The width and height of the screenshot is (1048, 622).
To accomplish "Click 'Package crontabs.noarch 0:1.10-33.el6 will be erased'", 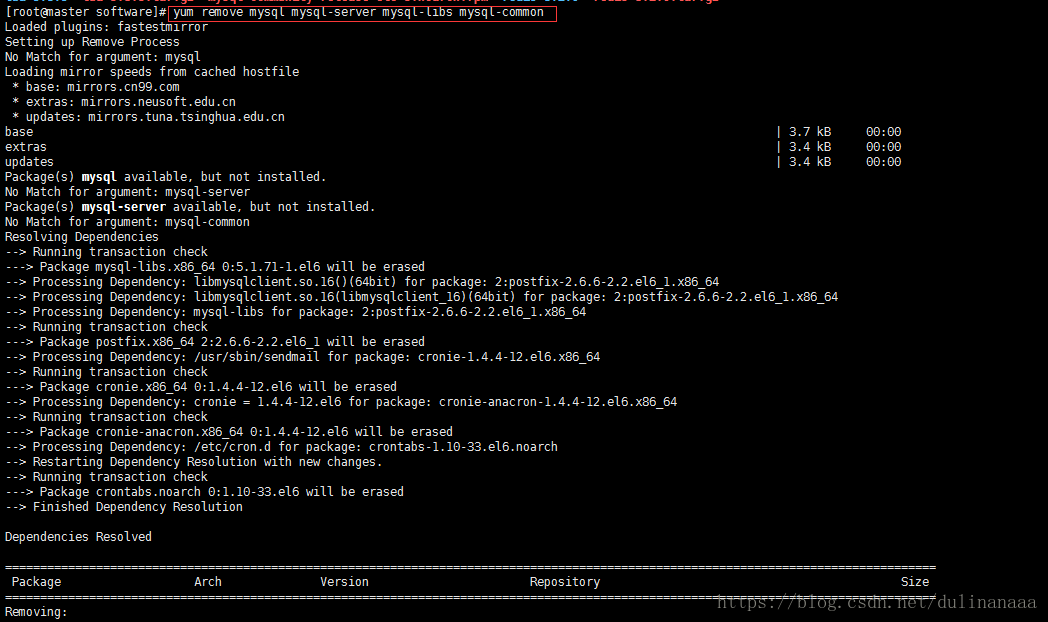I will [204, 492].
